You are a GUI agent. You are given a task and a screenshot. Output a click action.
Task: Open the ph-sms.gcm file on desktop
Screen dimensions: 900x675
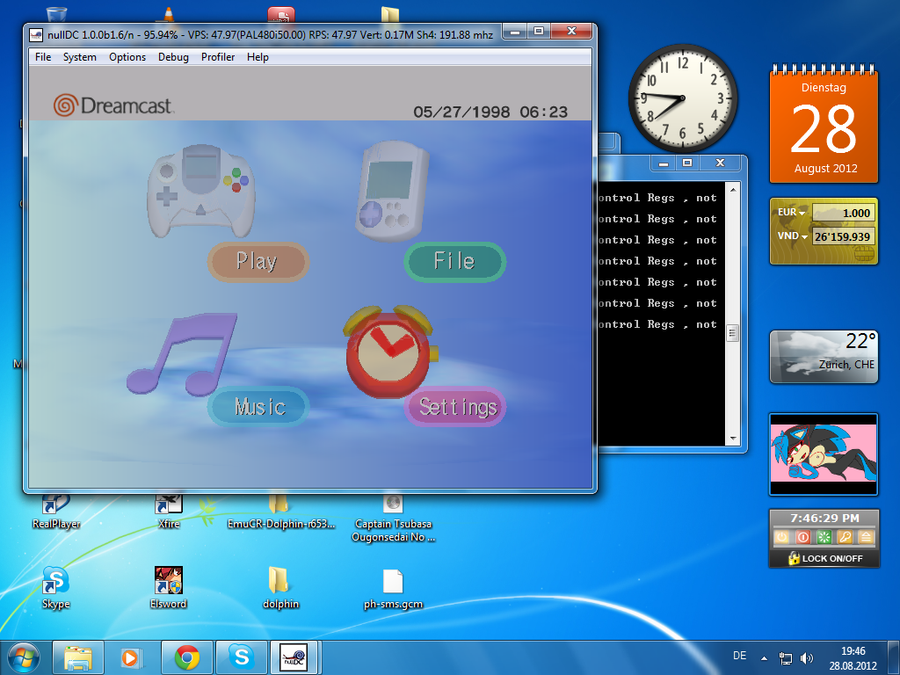point(393,587)
